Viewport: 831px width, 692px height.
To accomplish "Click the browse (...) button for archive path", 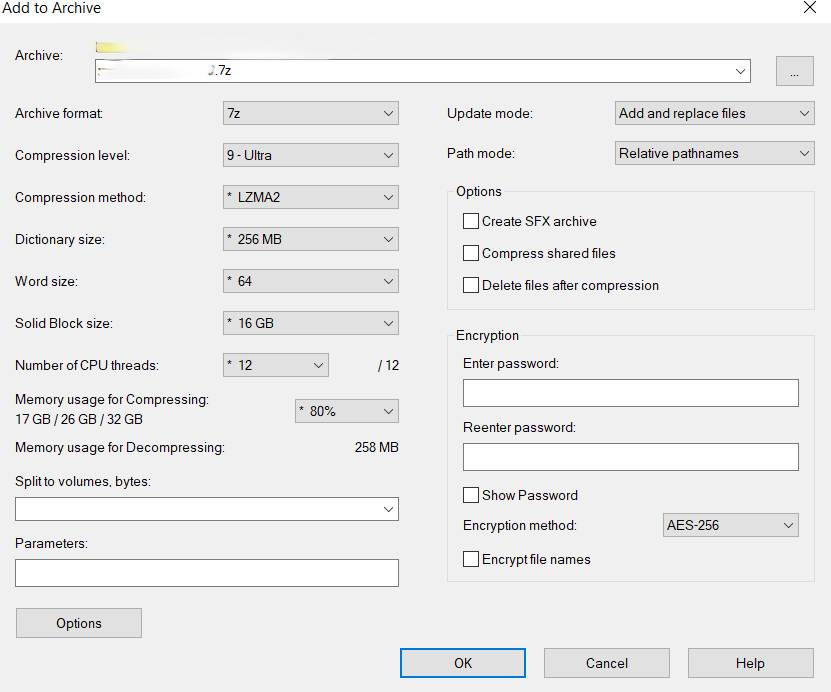I will click(794, 71).
